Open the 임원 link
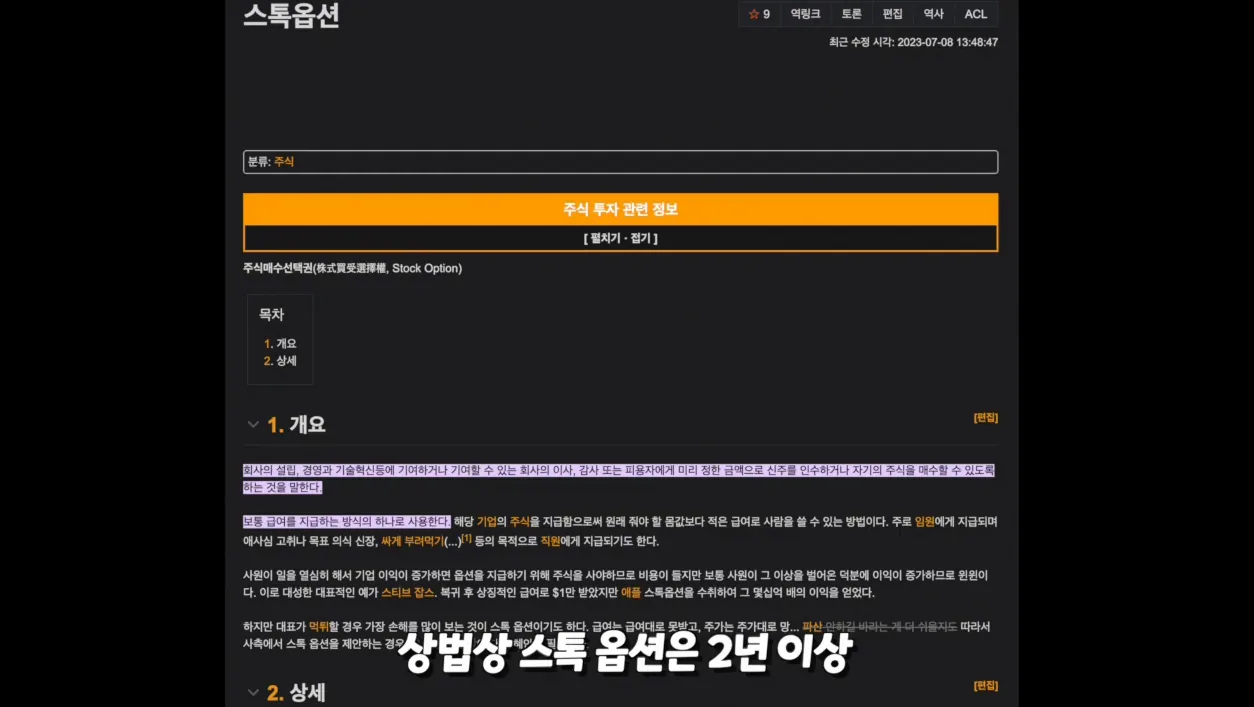1254x707 pixels. coord(924,522)
